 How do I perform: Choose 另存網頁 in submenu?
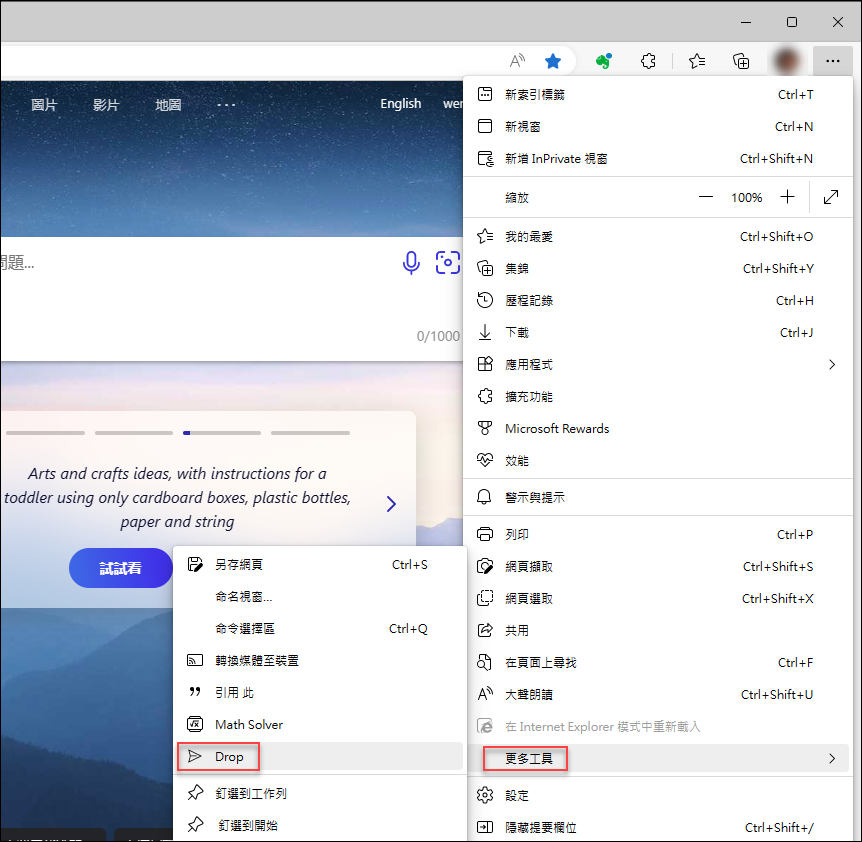[319, 564]
